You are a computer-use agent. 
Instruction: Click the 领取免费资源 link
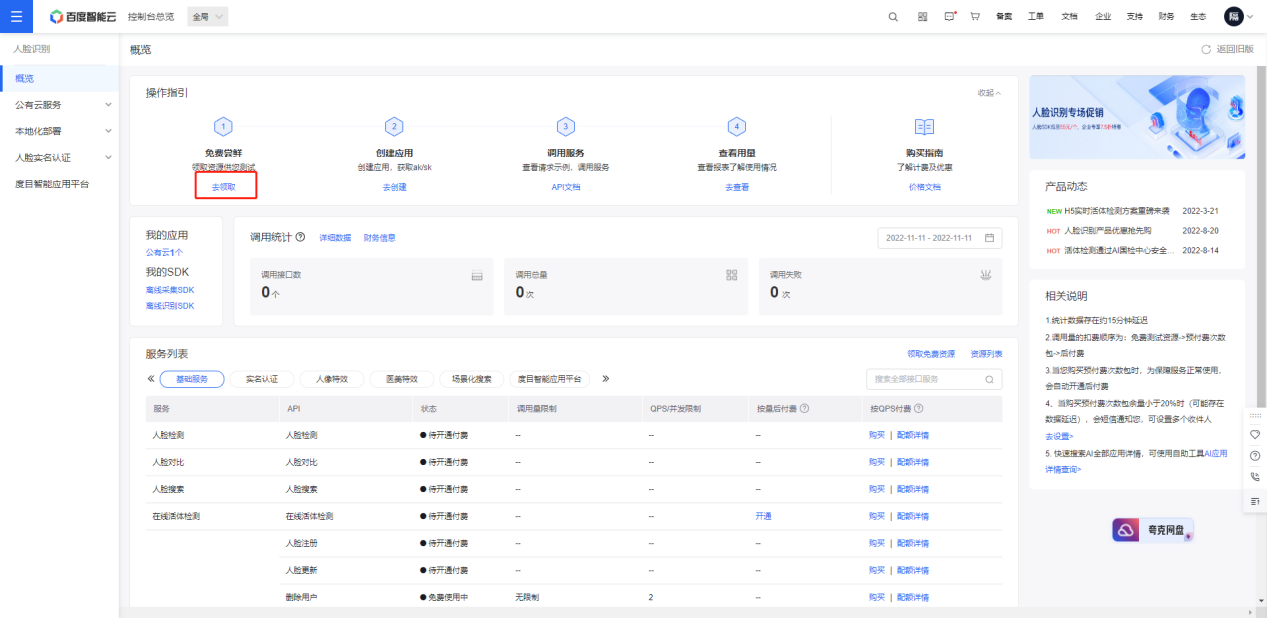(931, 354)
